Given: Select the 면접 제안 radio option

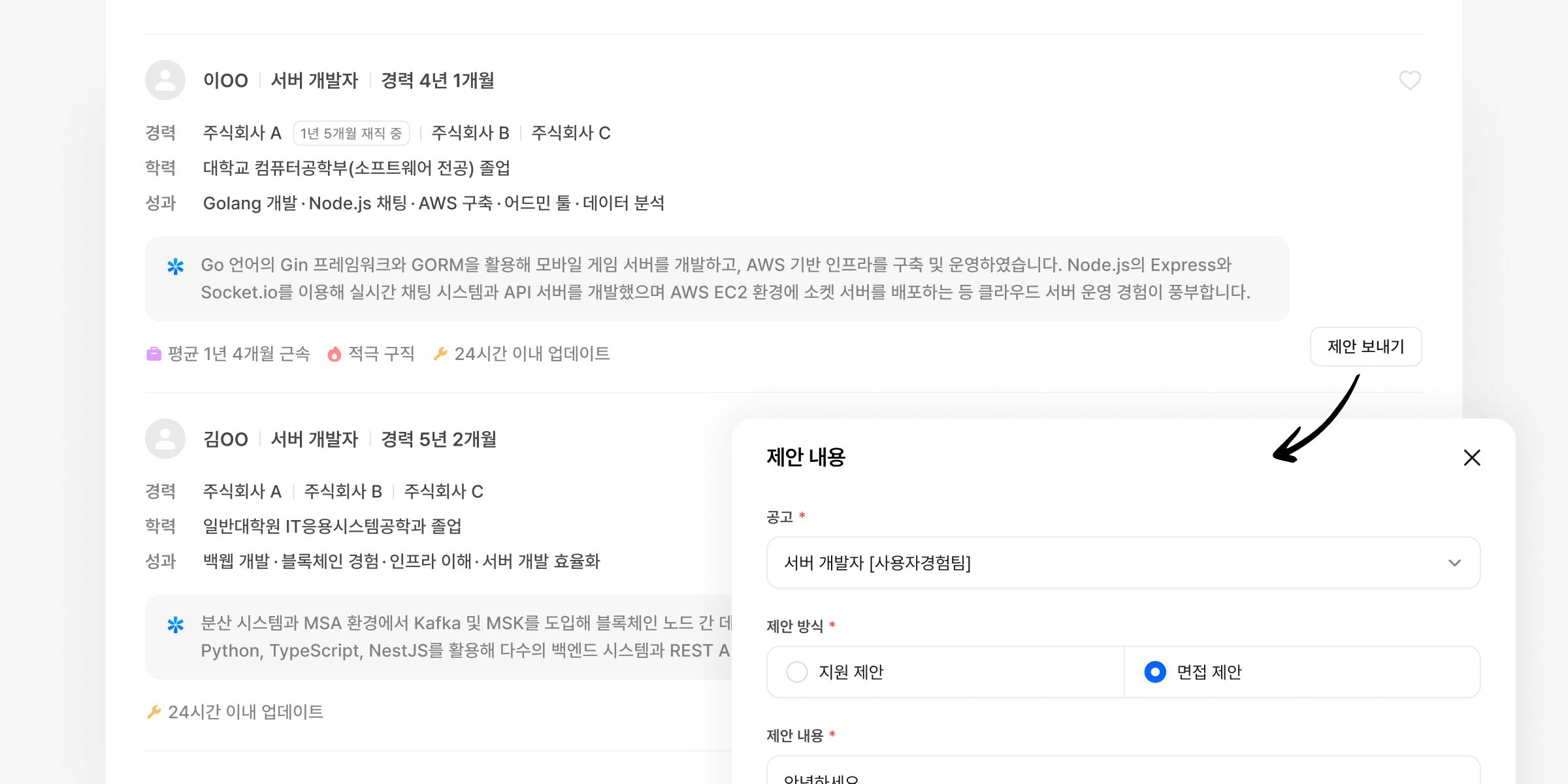Looking at the screenshot, I should pyautogui.click(x=1155, y=672).
